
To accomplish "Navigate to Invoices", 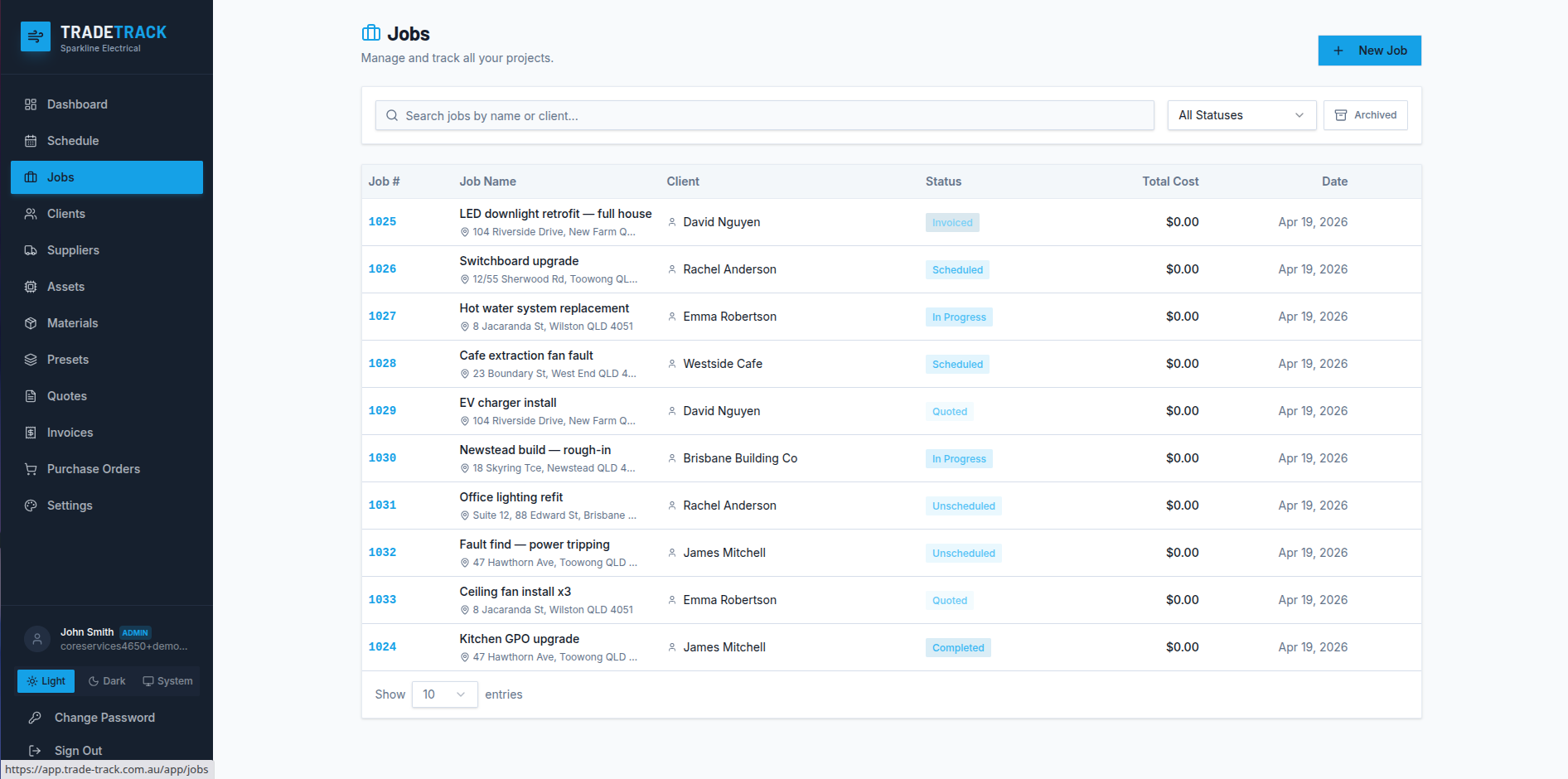I will click(107, 433).
